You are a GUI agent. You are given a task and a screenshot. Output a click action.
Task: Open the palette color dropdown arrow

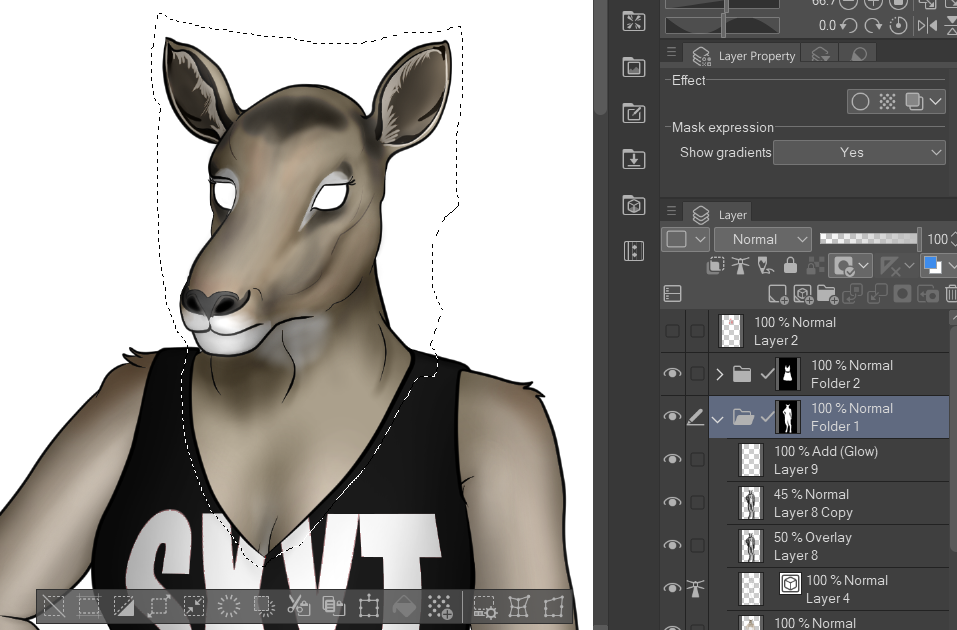click(x=953, y=266)
